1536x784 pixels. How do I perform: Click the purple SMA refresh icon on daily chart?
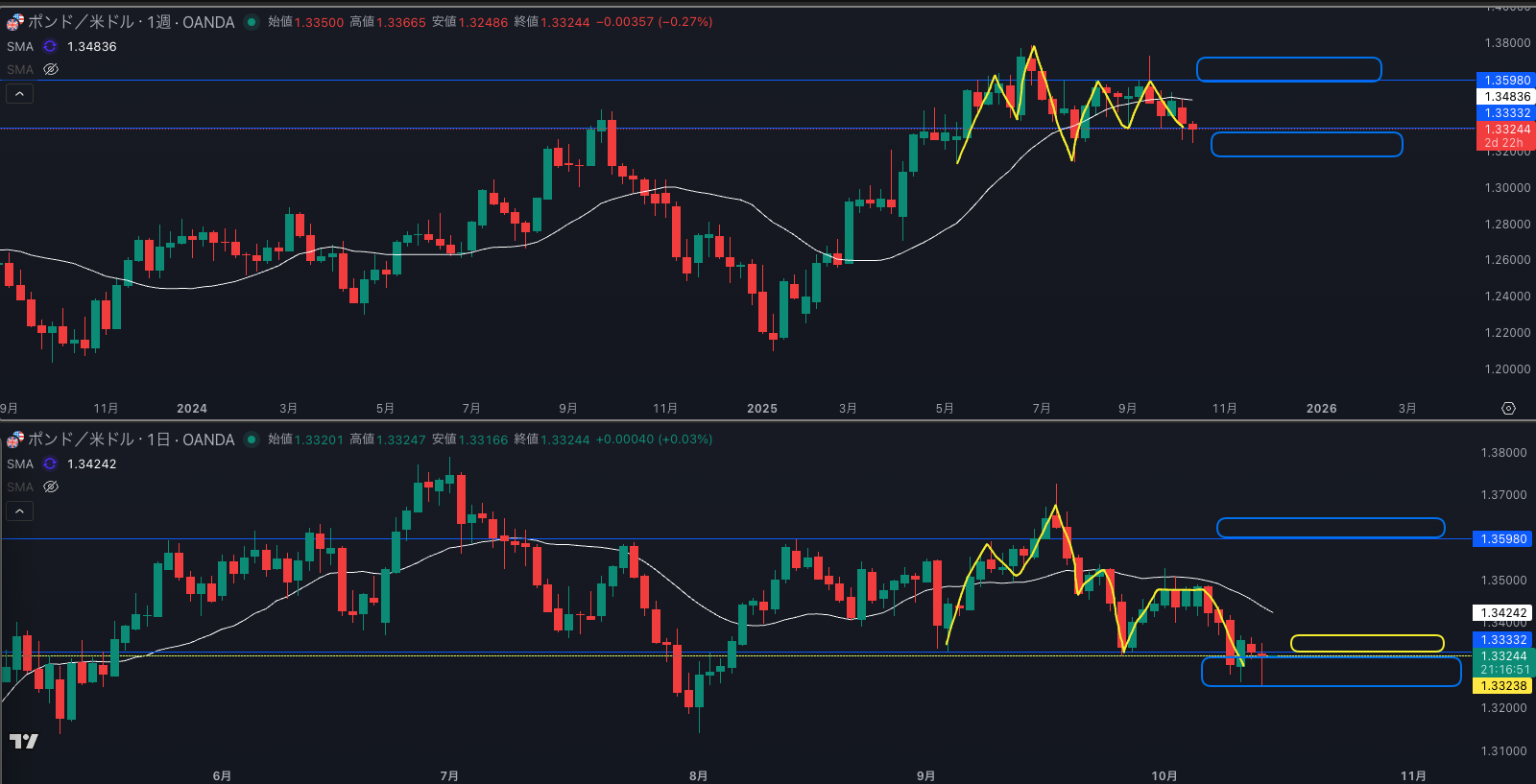(50, 463)
